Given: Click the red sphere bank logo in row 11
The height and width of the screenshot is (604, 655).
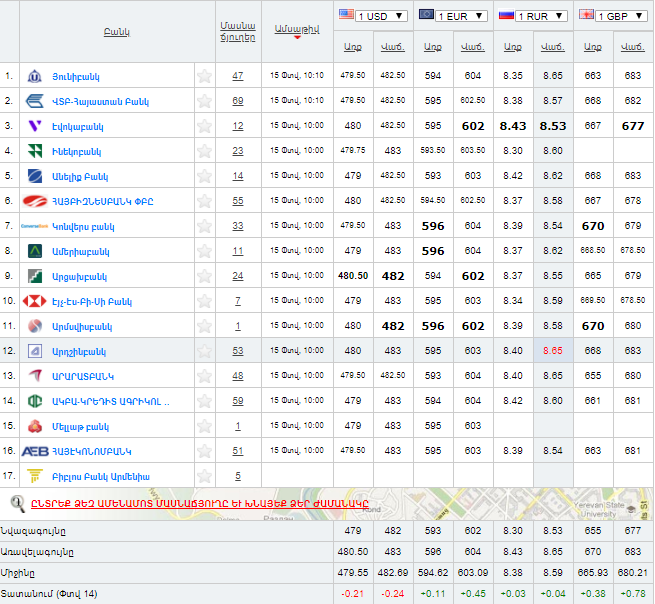Looking at the screenshot, I should coord(35,326).
